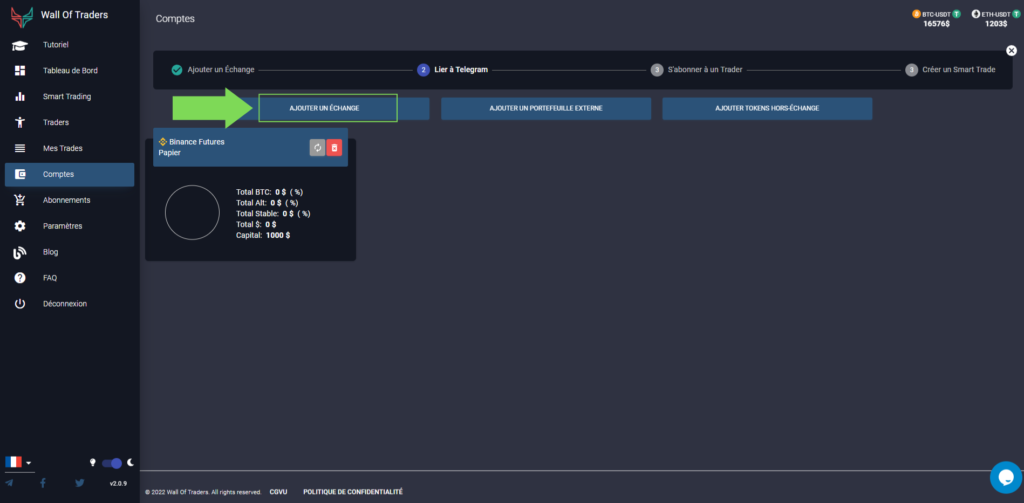The image size is (1024, 503).
Task: Click the BTC-USDT price 16576$
Action: pos(936,24)
